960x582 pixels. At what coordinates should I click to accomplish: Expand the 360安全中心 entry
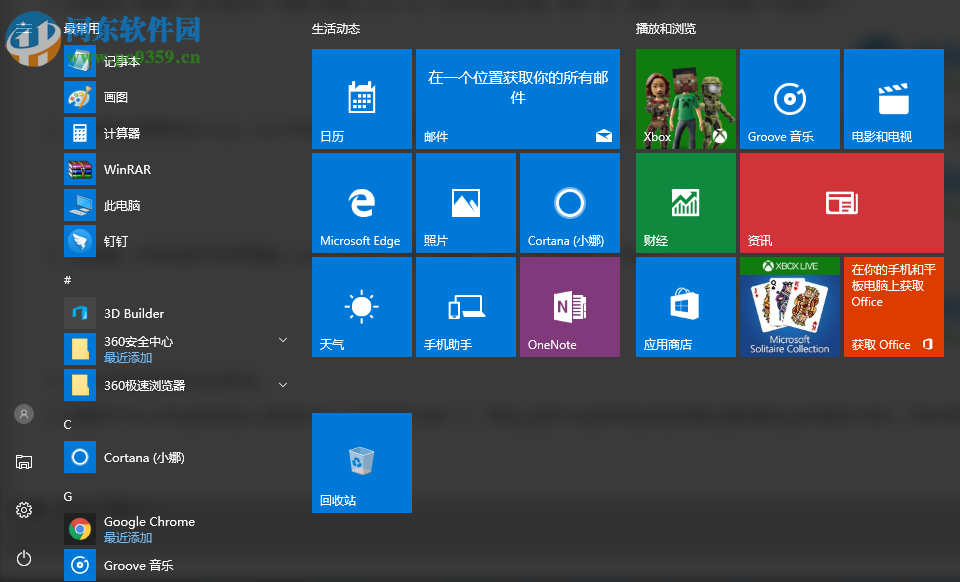pyautogui.click(x=283, y=339)
